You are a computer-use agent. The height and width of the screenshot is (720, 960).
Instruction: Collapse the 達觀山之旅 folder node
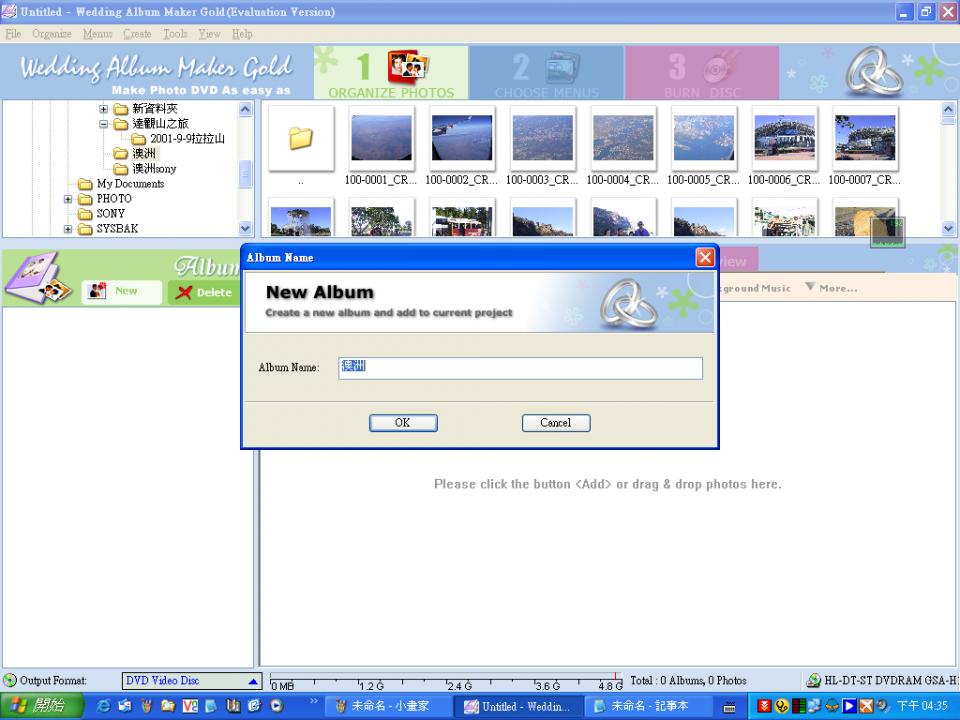[x=103, y=124]
